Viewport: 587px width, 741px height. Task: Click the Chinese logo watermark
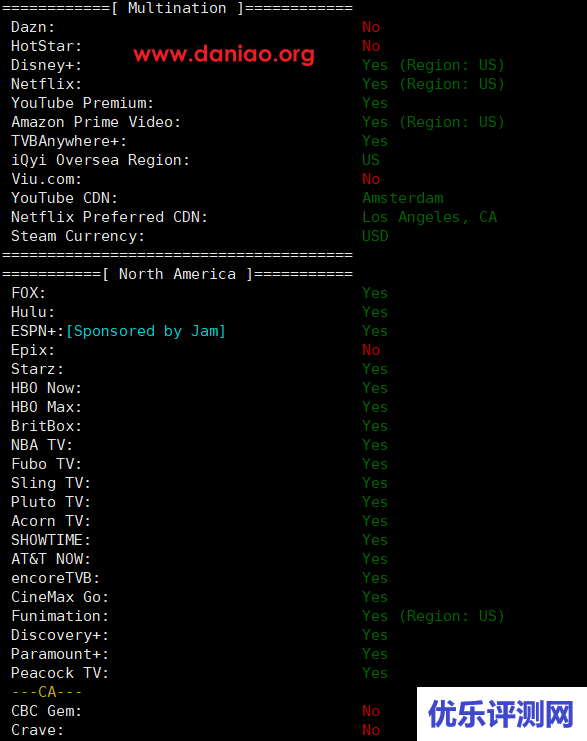(x=501, y=714)
